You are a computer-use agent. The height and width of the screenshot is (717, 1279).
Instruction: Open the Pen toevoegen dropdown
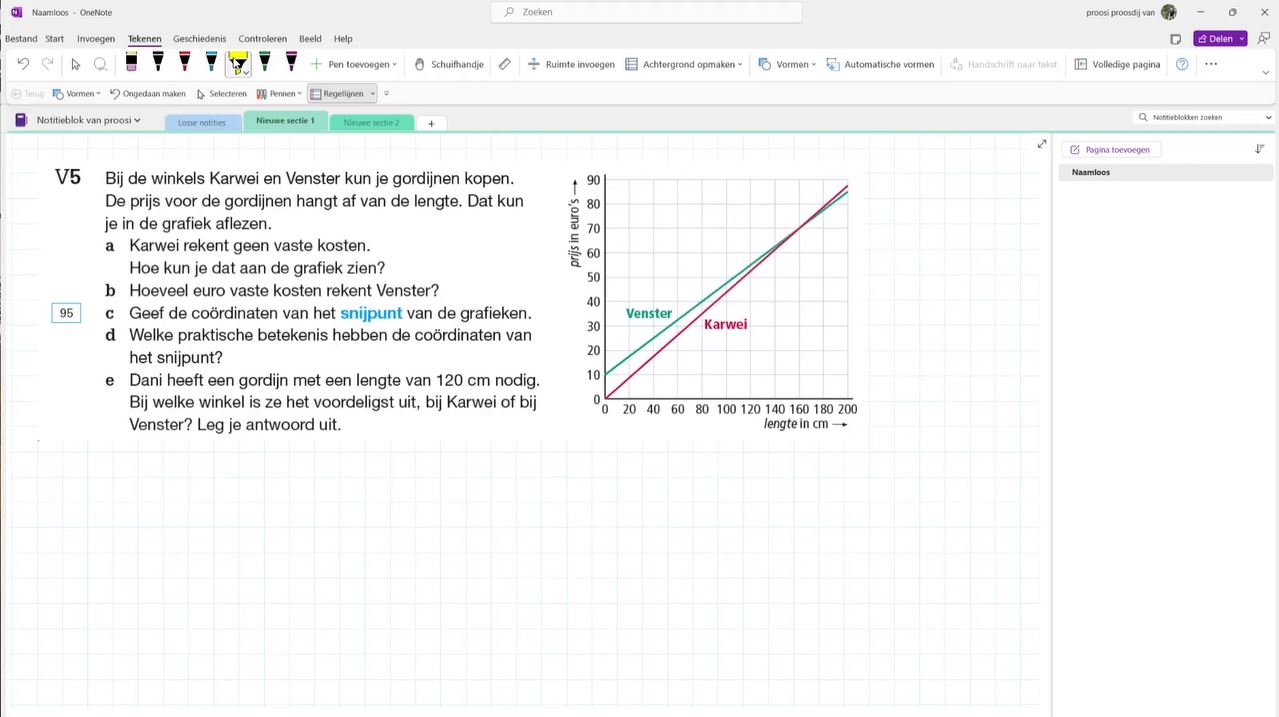tap(353, 64)
